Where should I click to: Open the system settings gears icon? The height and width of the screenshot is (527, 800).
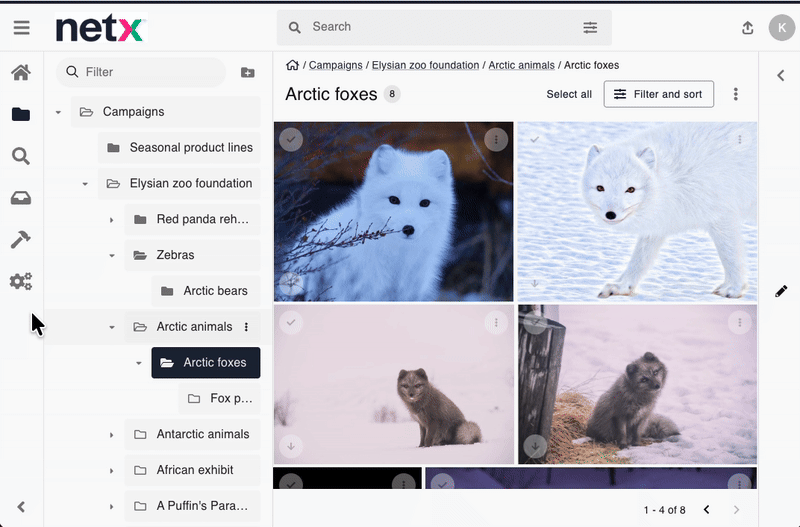tap(21, 282)
